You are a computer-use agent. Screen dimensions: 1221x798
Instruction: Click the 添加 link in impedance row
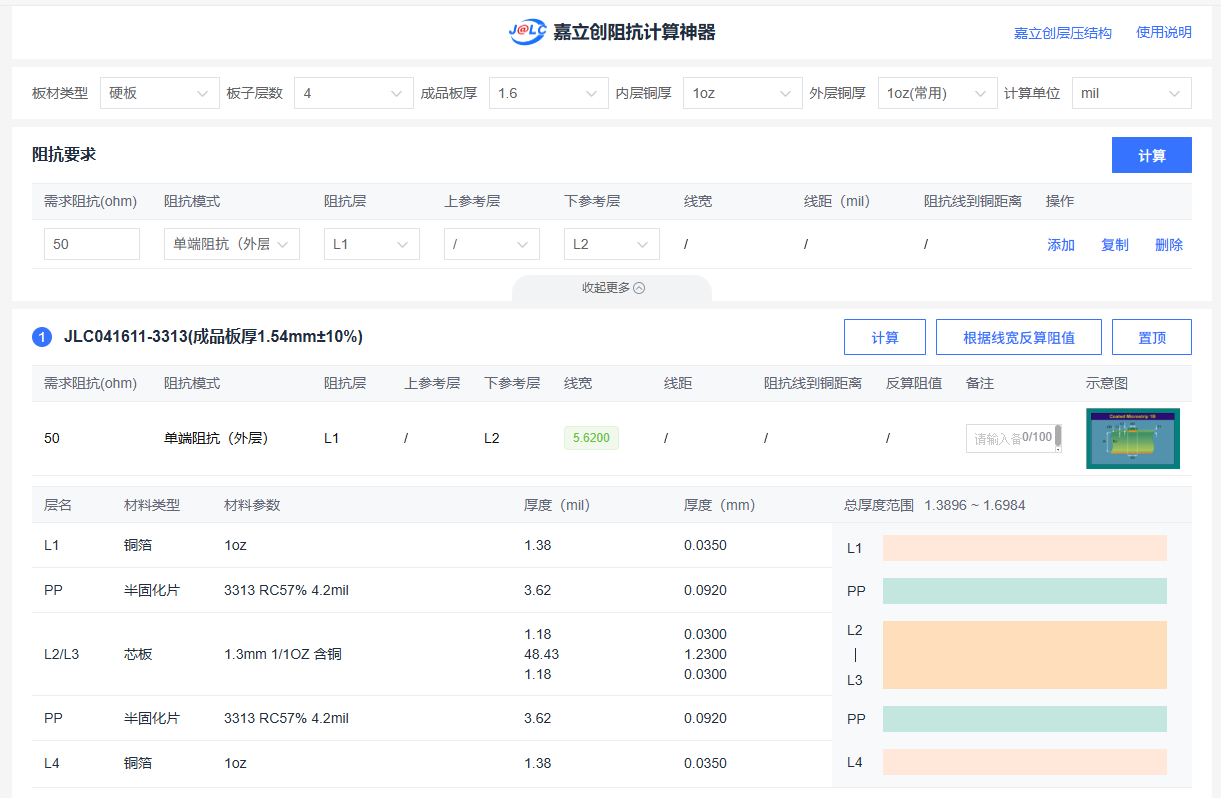coord(1061,245)
